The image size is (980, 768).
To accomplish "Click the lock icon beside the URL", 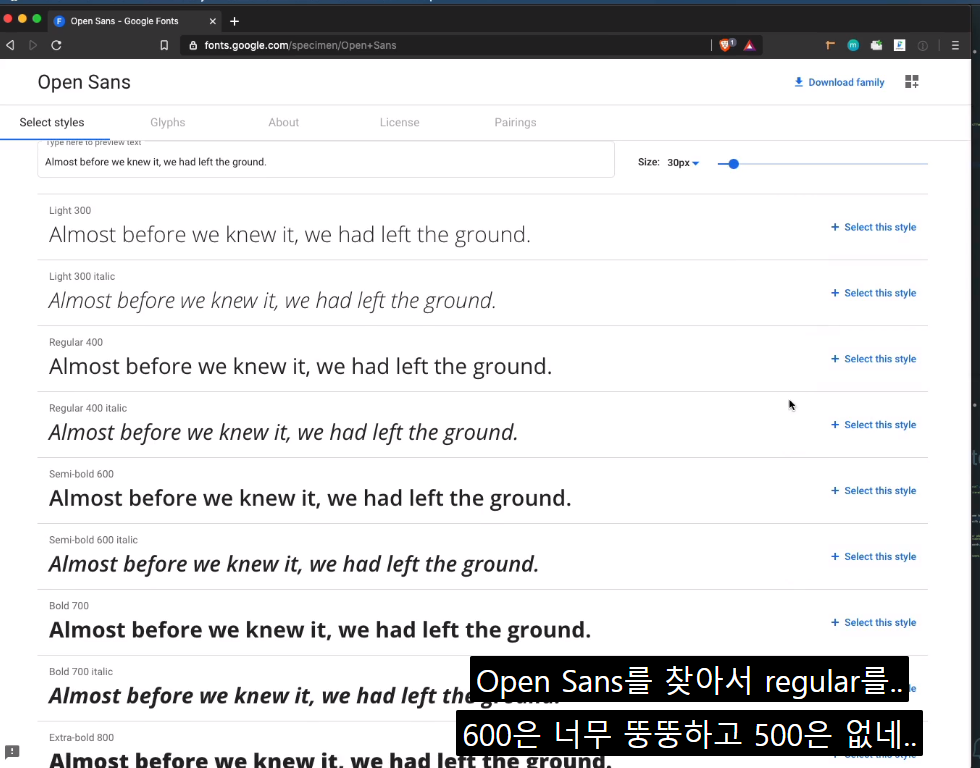I will click(x=193, y=45).
